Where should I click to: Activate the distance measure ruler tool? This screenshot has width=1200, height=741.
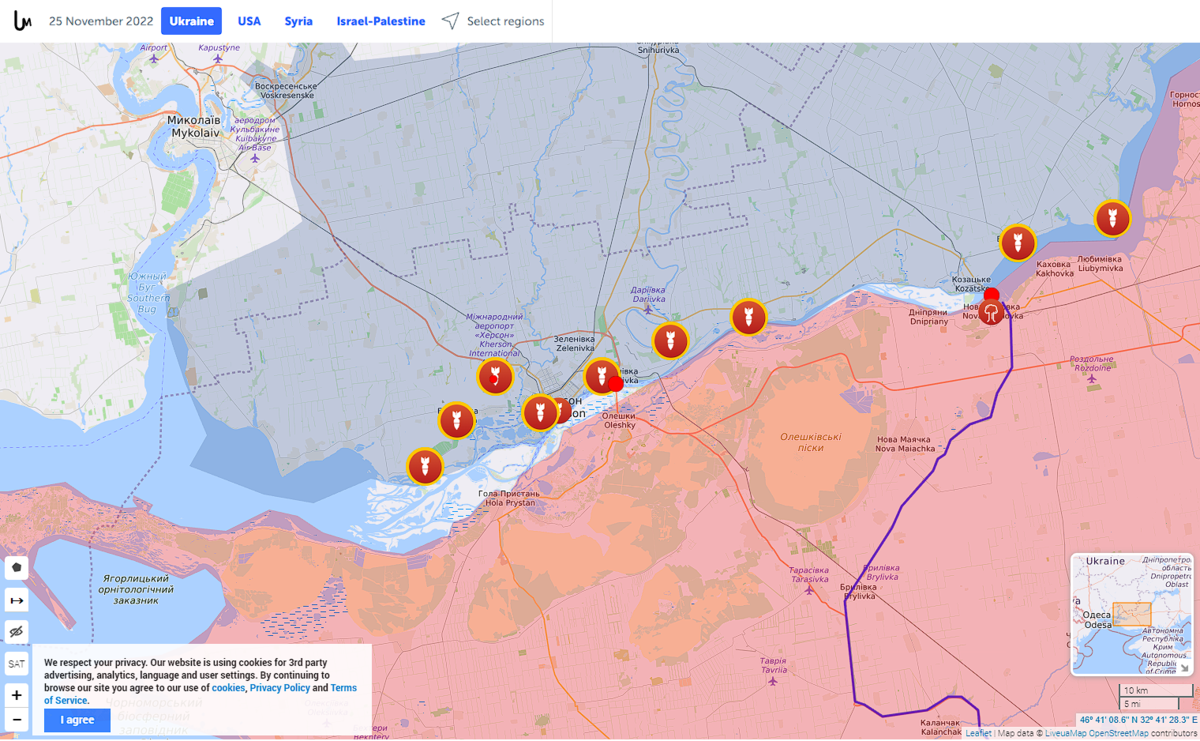click(17, 600)
